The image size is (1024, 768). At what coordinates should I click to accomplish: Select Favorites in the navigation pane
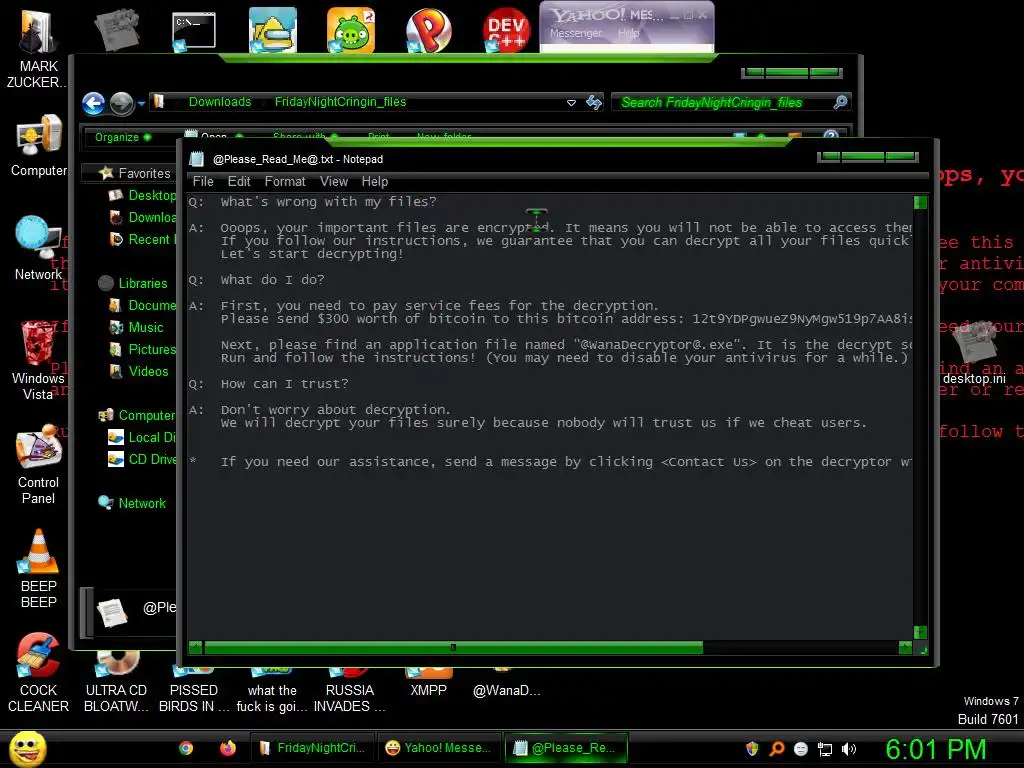(135, 173)
